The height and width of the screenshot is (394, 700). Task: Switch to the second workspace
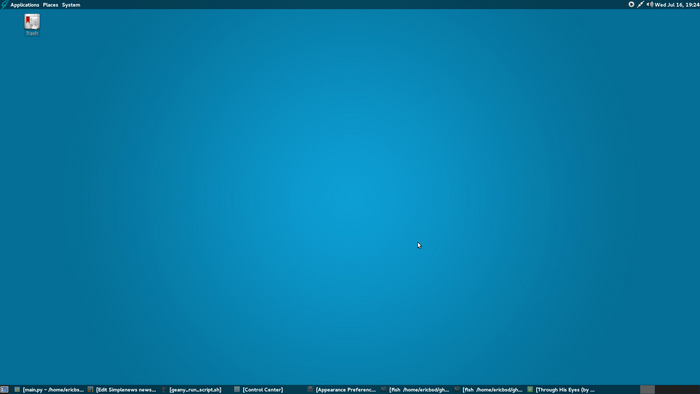[x=662, y=390]
